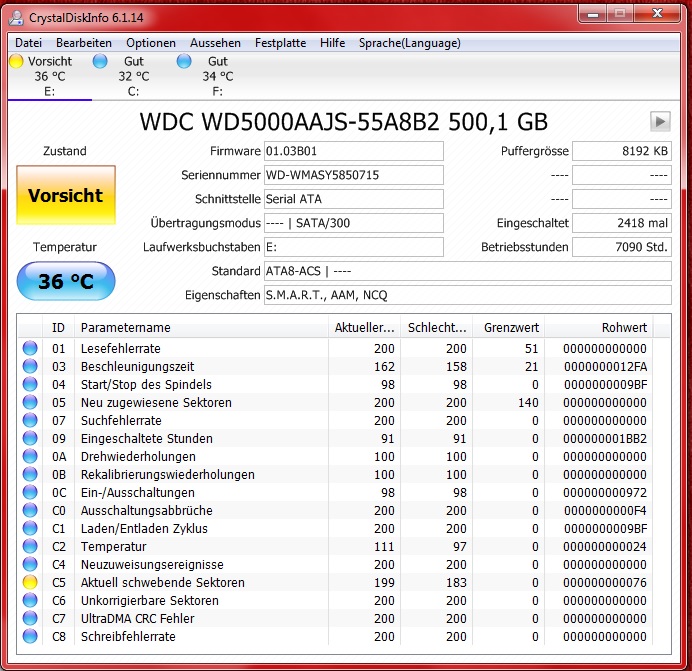Open the Datei menu
Image resolution: width=692 pixels, height=671 pixels.
[x=28, y=43]
